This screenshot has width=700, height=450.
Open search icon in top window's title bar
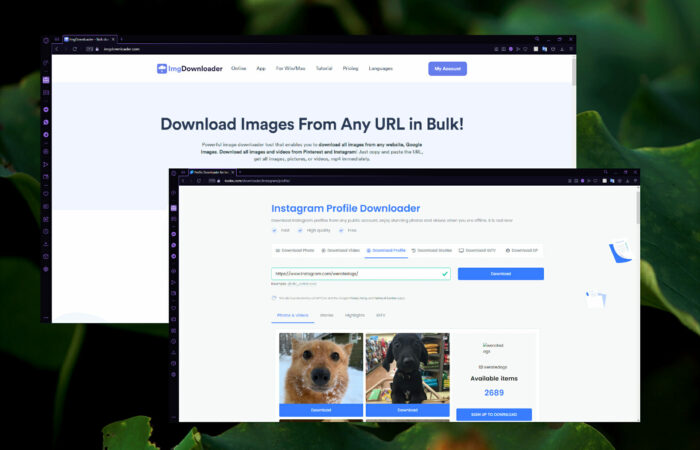(x=537, y=39)
